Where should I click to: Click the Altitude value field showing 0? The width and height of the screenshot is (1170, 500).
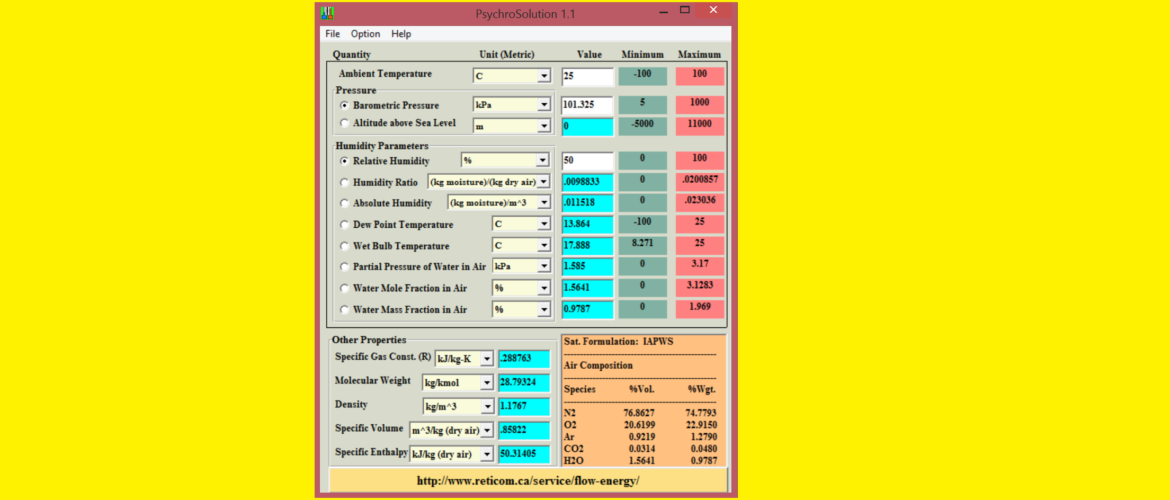[x=587, y=127]
